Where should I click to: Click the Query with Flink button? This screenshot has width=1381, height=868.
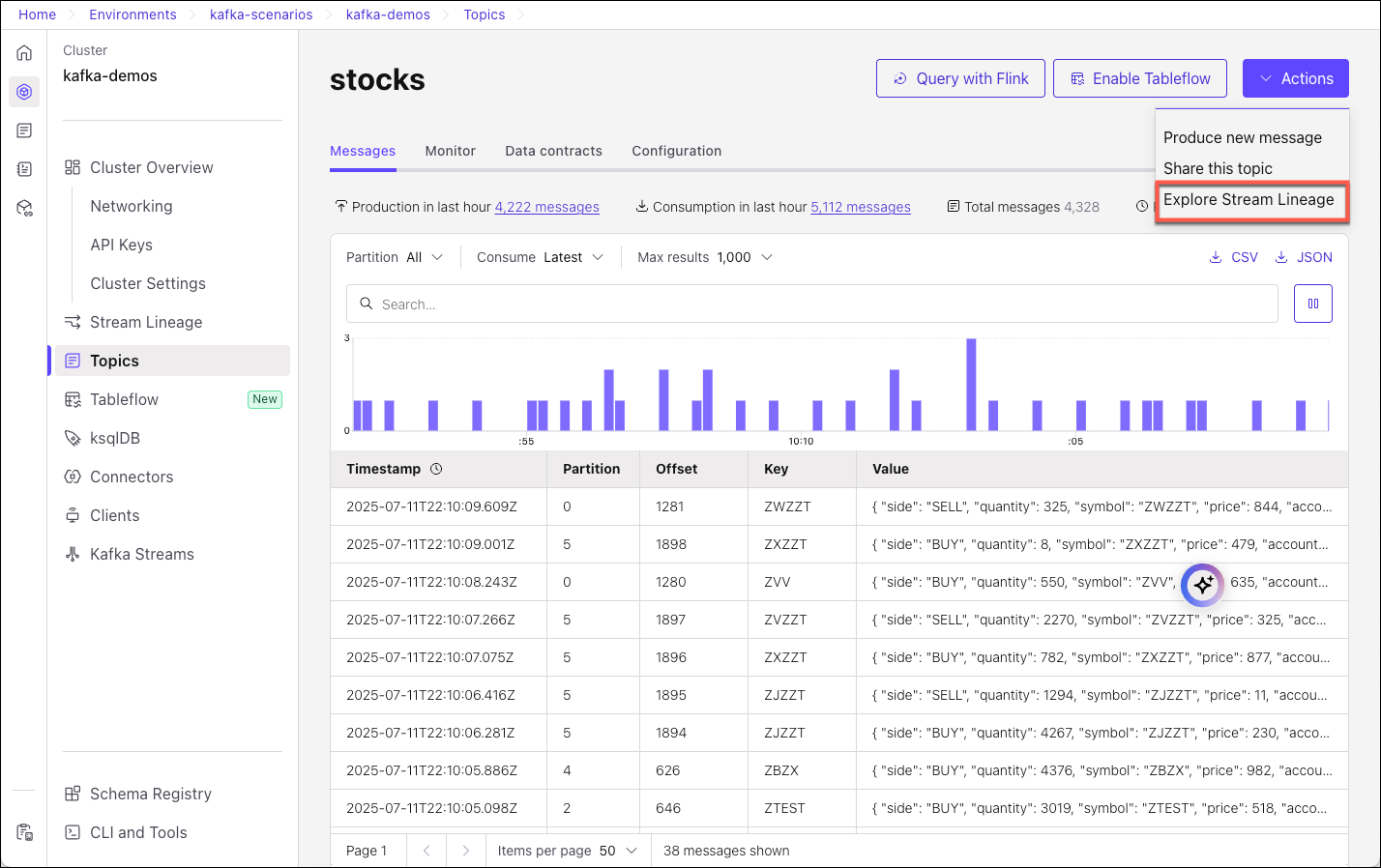[959, 78]
